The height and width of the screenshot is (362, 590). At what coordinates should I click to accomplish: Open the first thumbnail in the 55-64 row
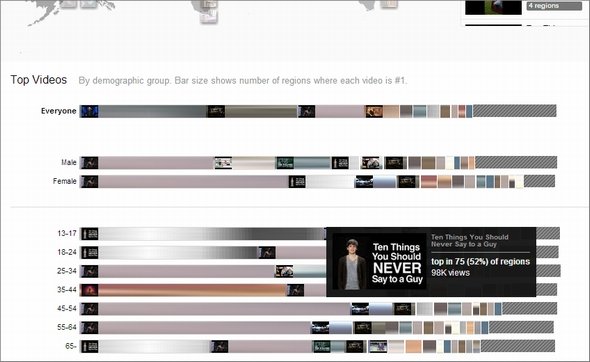pos(90,328)
